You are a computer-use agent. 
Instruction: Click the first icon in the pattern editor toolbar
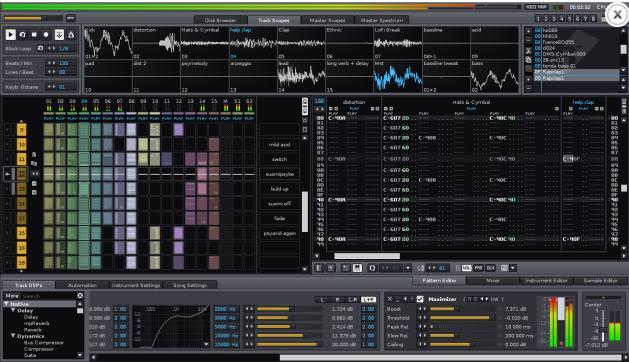pos(319,268)
